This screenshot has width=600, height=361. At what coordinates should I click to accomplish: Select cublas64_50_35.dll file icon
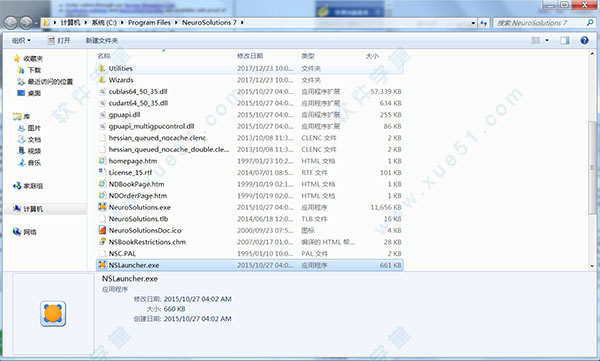tap(102, 91)
